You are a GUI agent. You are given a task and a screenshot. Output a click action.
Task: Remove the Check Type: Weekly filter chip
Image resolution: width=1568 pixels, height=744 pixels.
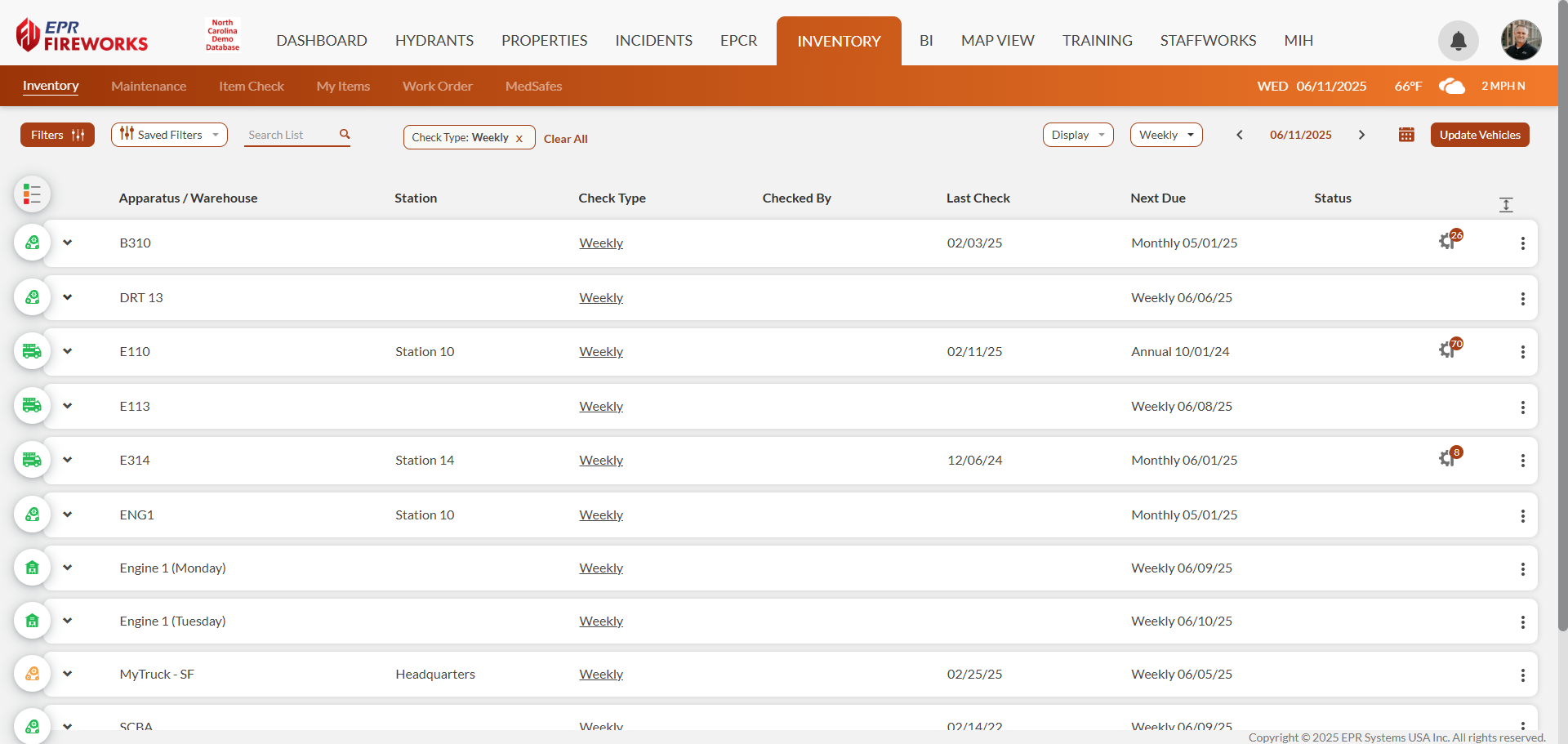[x=520, y=138]
